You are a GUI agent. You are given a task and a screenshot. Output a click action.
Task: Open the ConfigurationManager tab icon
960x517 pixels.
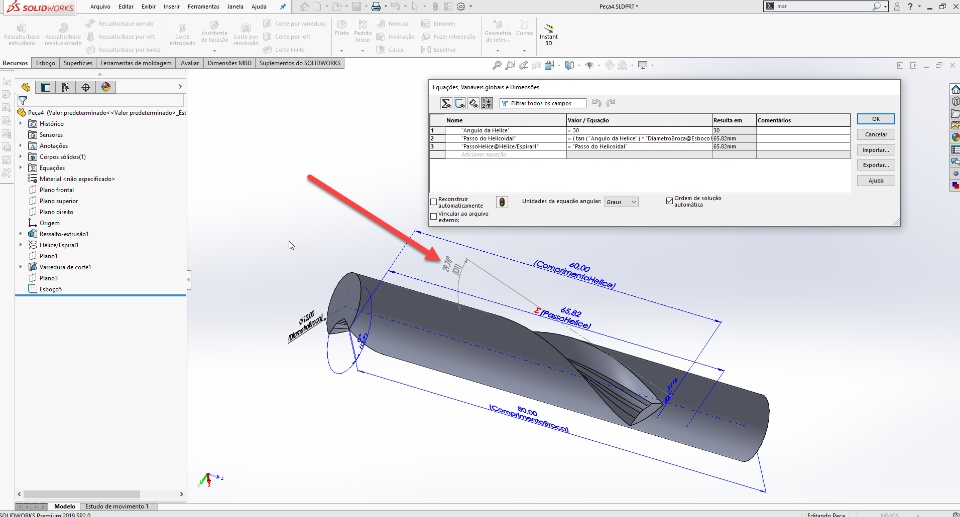click(65, 87)
